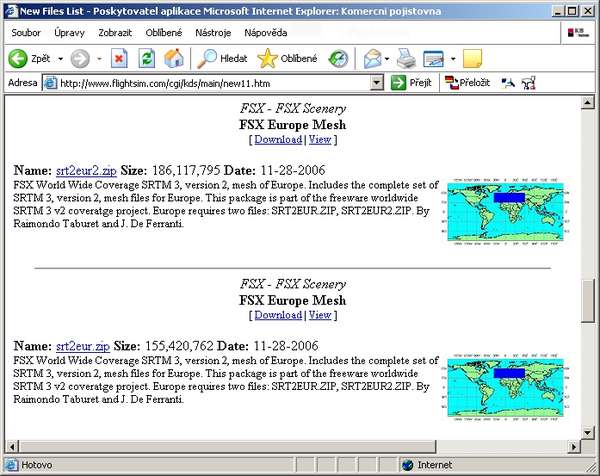Click the last links-bar icon after Přeložit
This screenshot has height=476, width=600.
pos(528,83)
